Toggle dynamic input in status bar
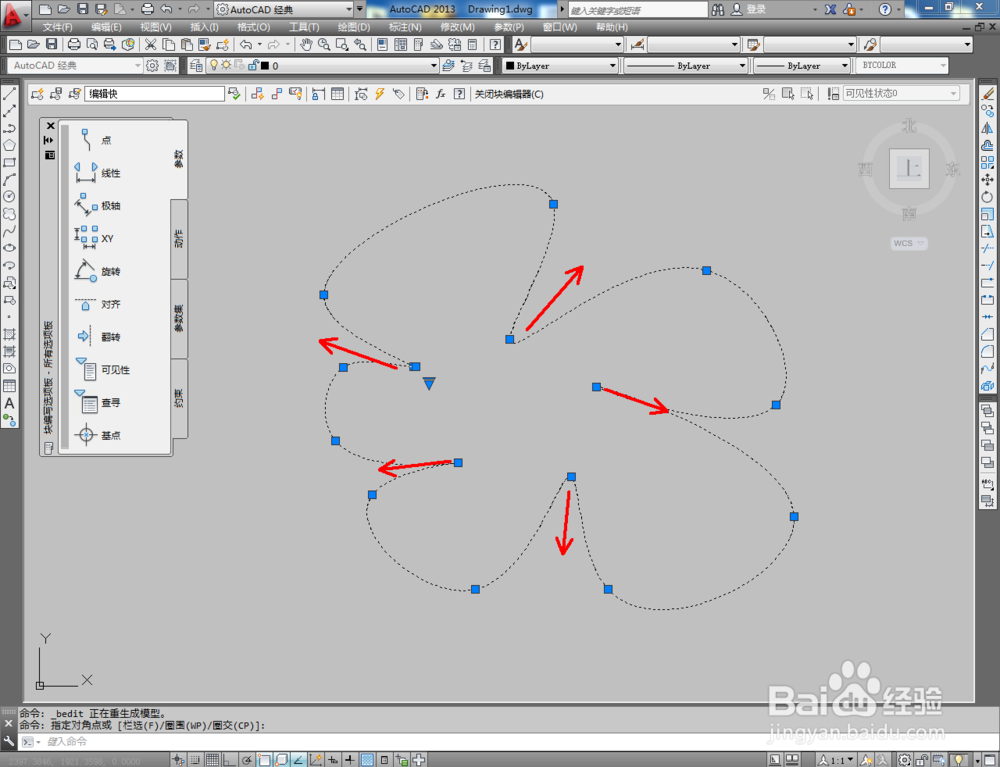The width and height of the screenshot is (1000, 767). (x=333, y=759)
